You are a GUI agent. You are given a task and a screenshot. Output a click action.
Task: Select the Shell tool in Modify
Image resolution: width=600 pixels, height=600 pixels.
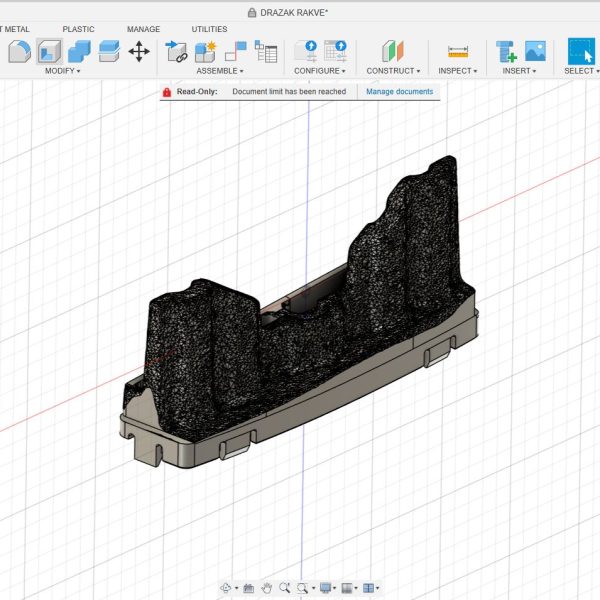49,51
